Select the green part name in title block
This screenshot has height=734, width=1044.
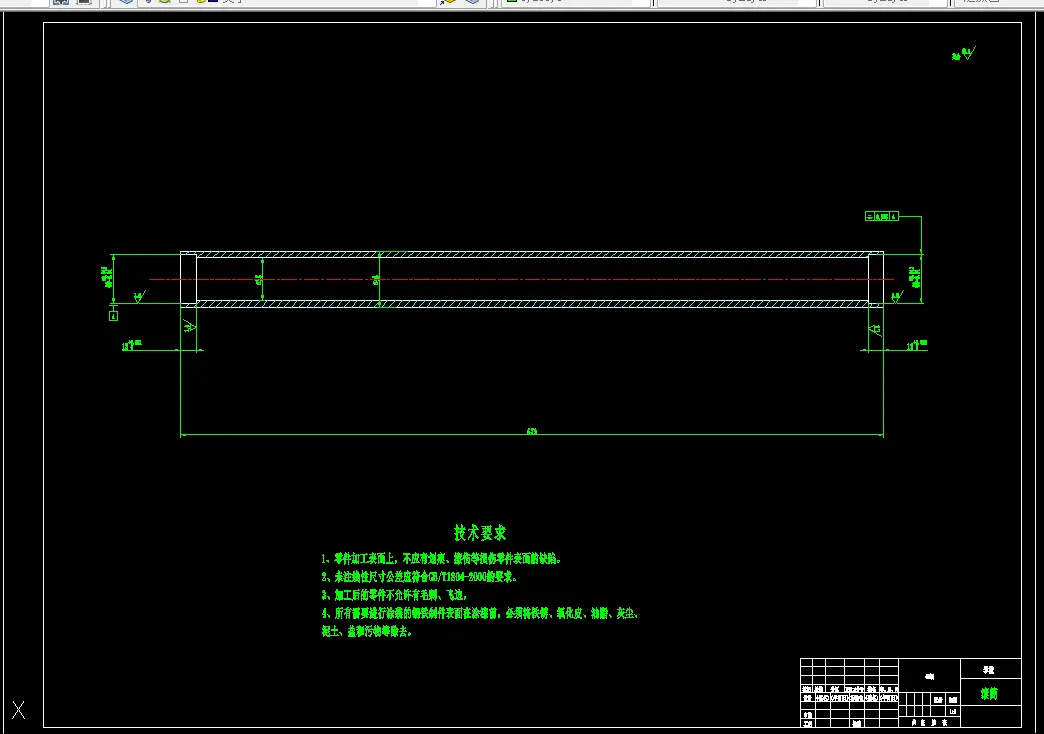(989, 693)
